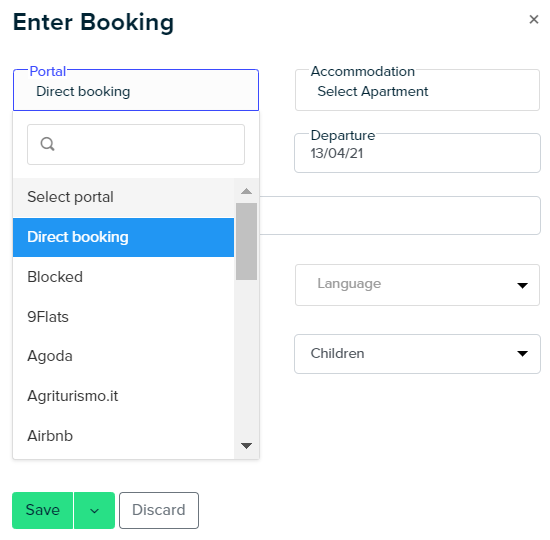Click the Discard button
The width and height of the screenshot is (550, 540).
pyautogui.click(x=159, y=511)
